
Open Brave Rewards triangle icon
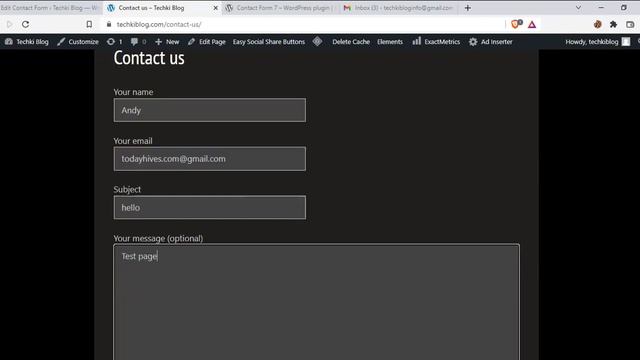532,24
